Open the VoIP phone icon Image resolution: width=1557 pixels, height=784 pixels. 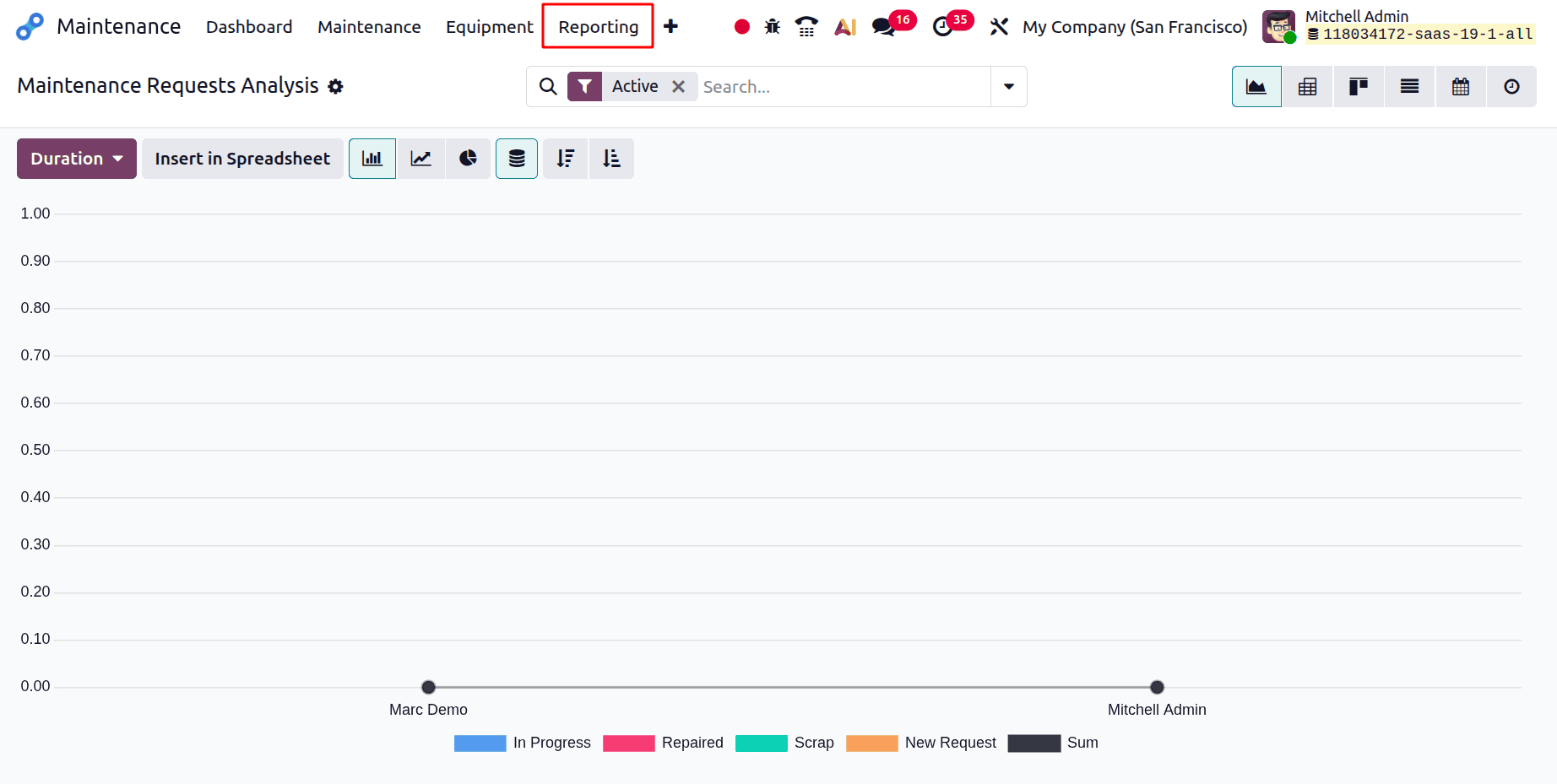point(806,27)
